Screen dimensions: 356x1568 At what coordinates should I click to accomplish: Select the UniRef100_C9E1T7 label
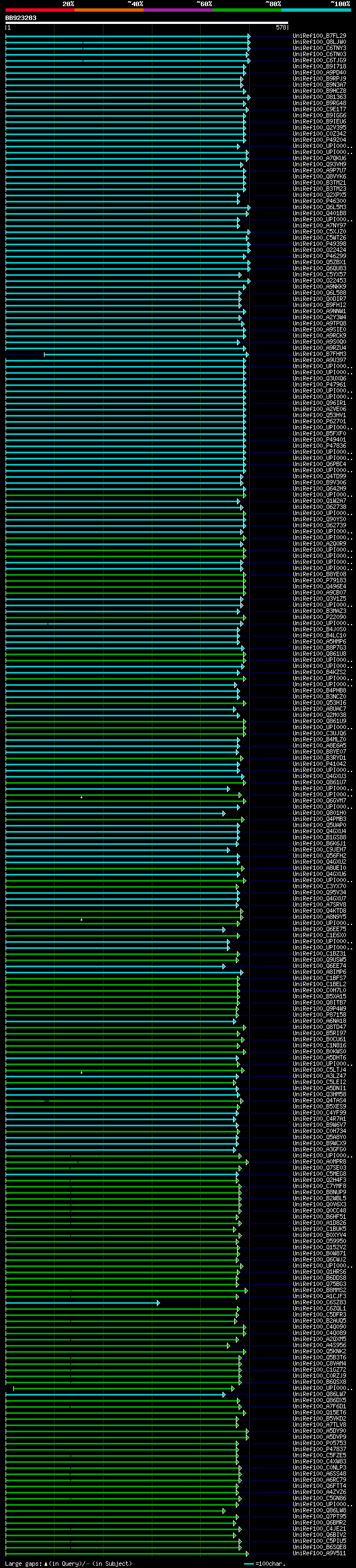click(319, 109)
